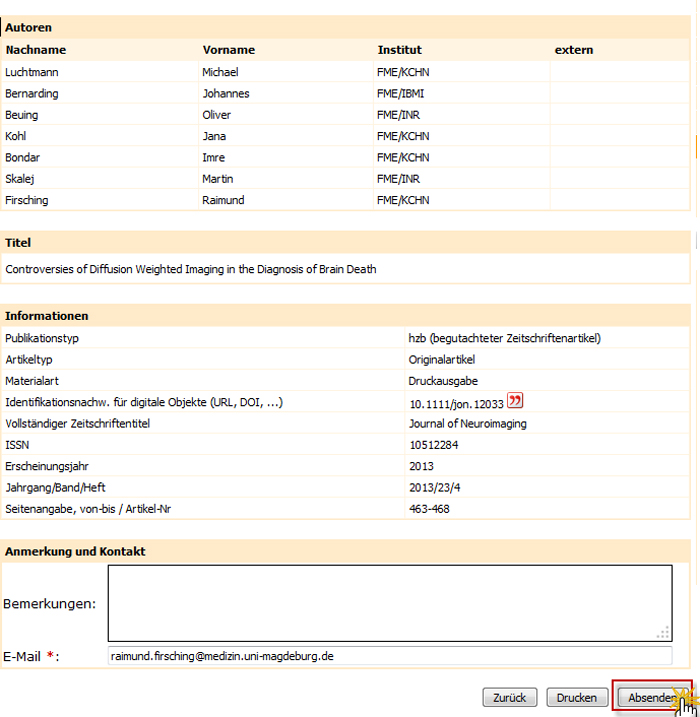The height and width of the screenshot is (717, 700).
Task: Click the extern column header
Action: pos(574,50)
